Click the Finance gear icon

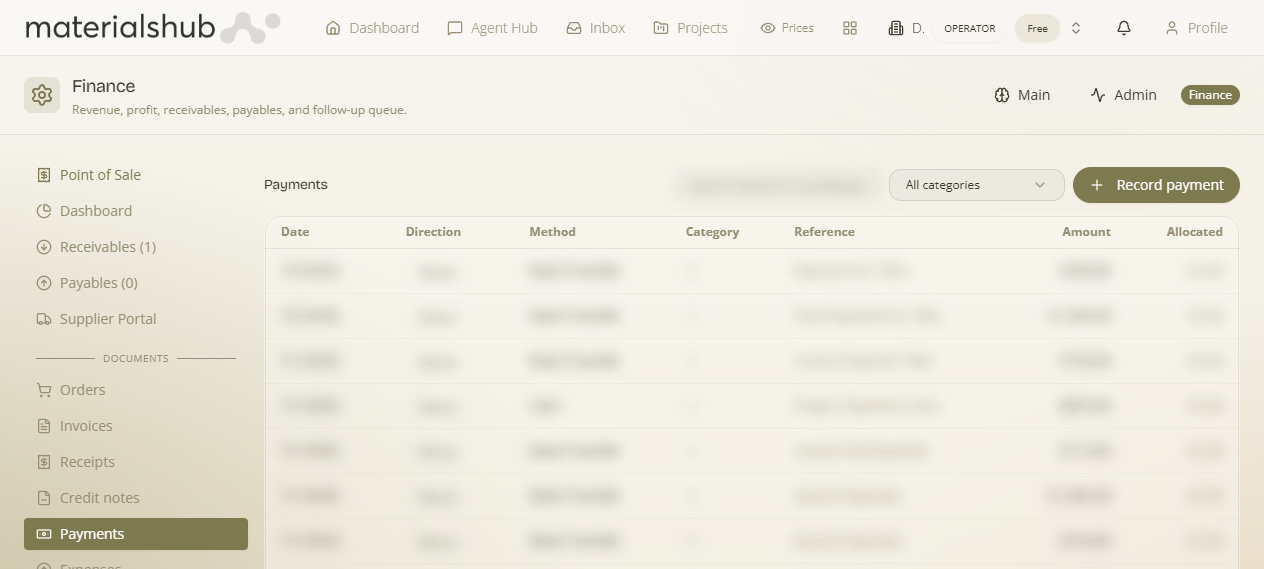(42, 95)
